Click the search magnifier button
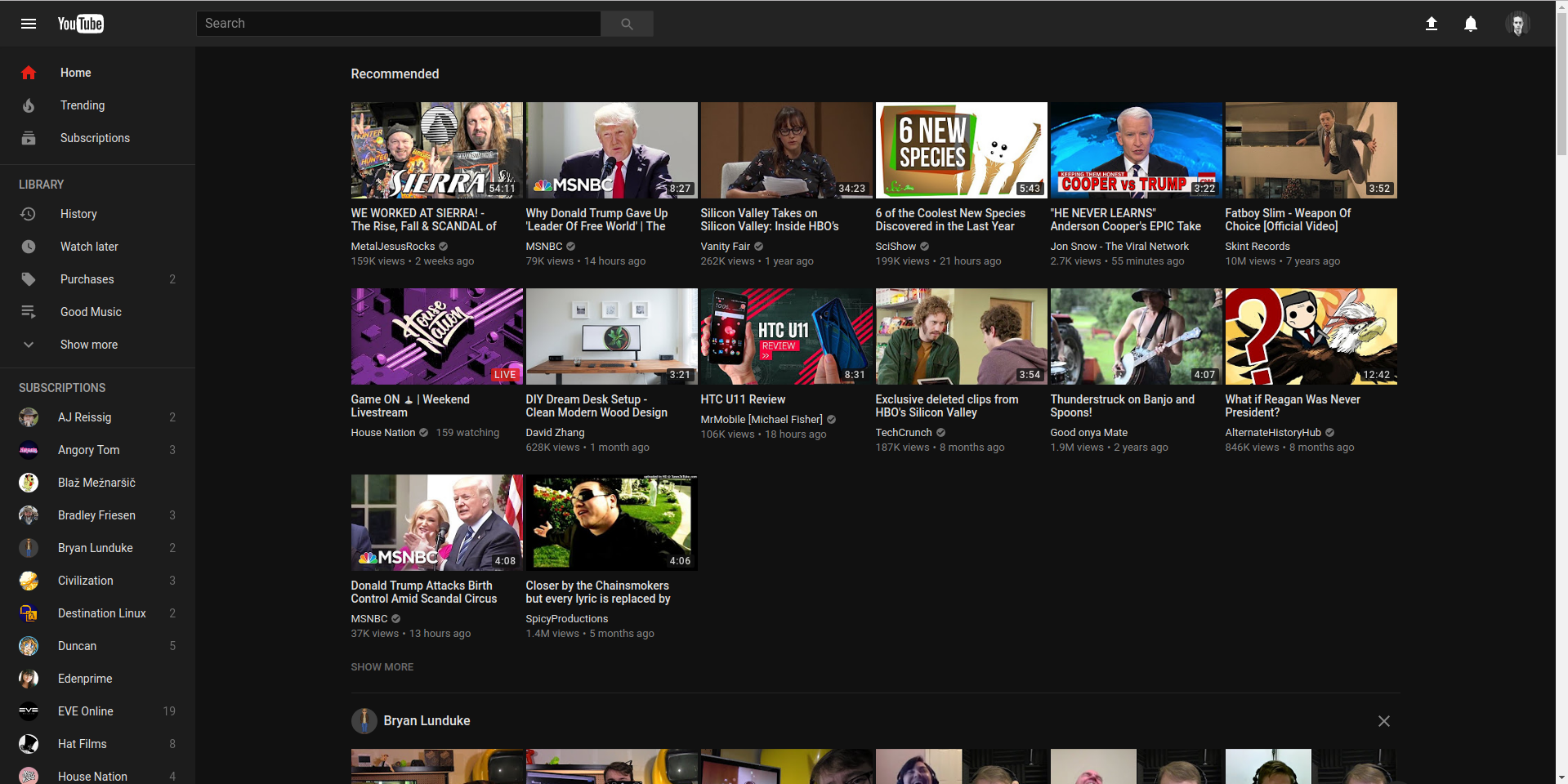 coord(627,24)
